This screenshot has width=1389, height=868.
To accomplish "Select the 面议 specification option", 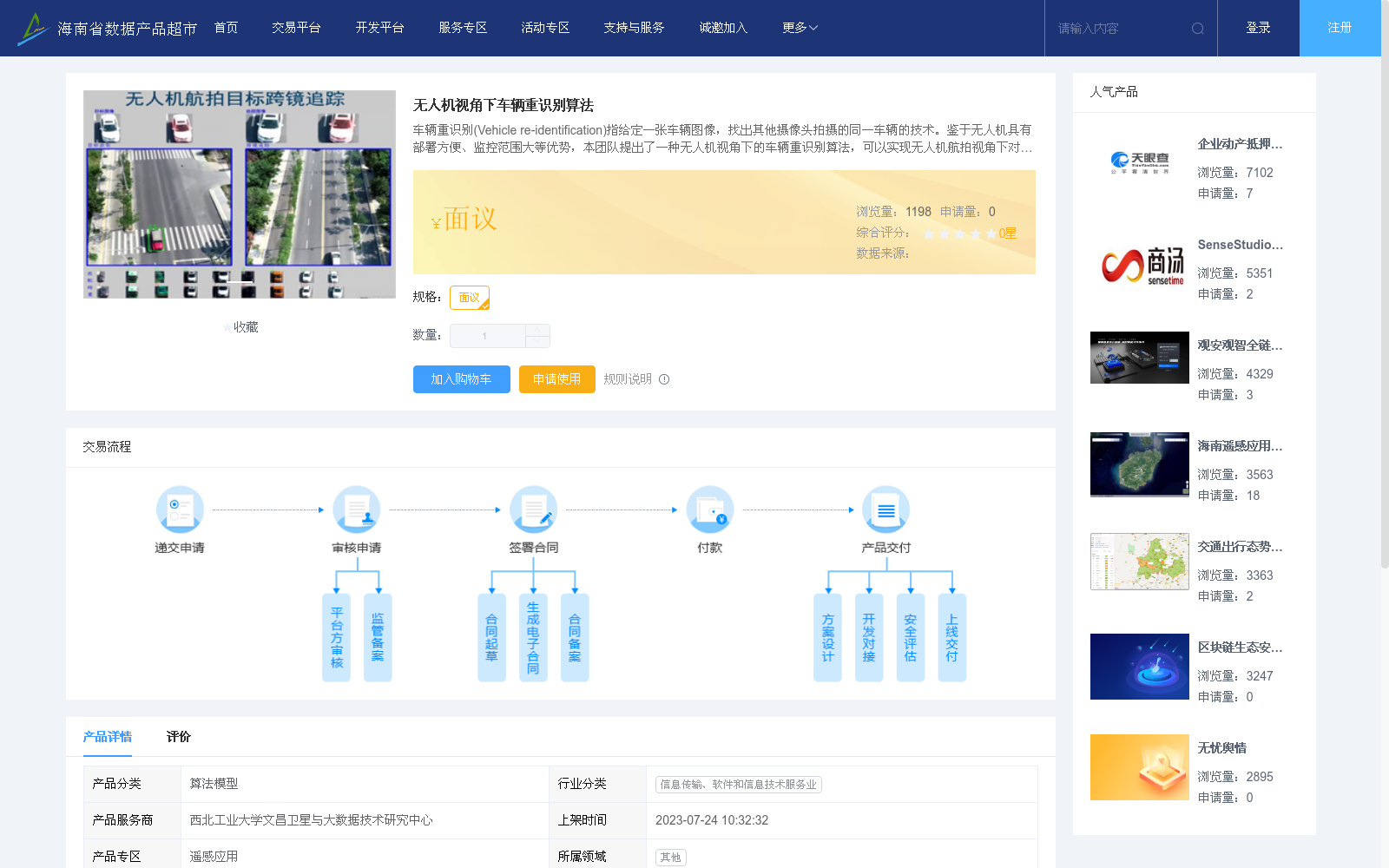I will (x=470, y=298).
